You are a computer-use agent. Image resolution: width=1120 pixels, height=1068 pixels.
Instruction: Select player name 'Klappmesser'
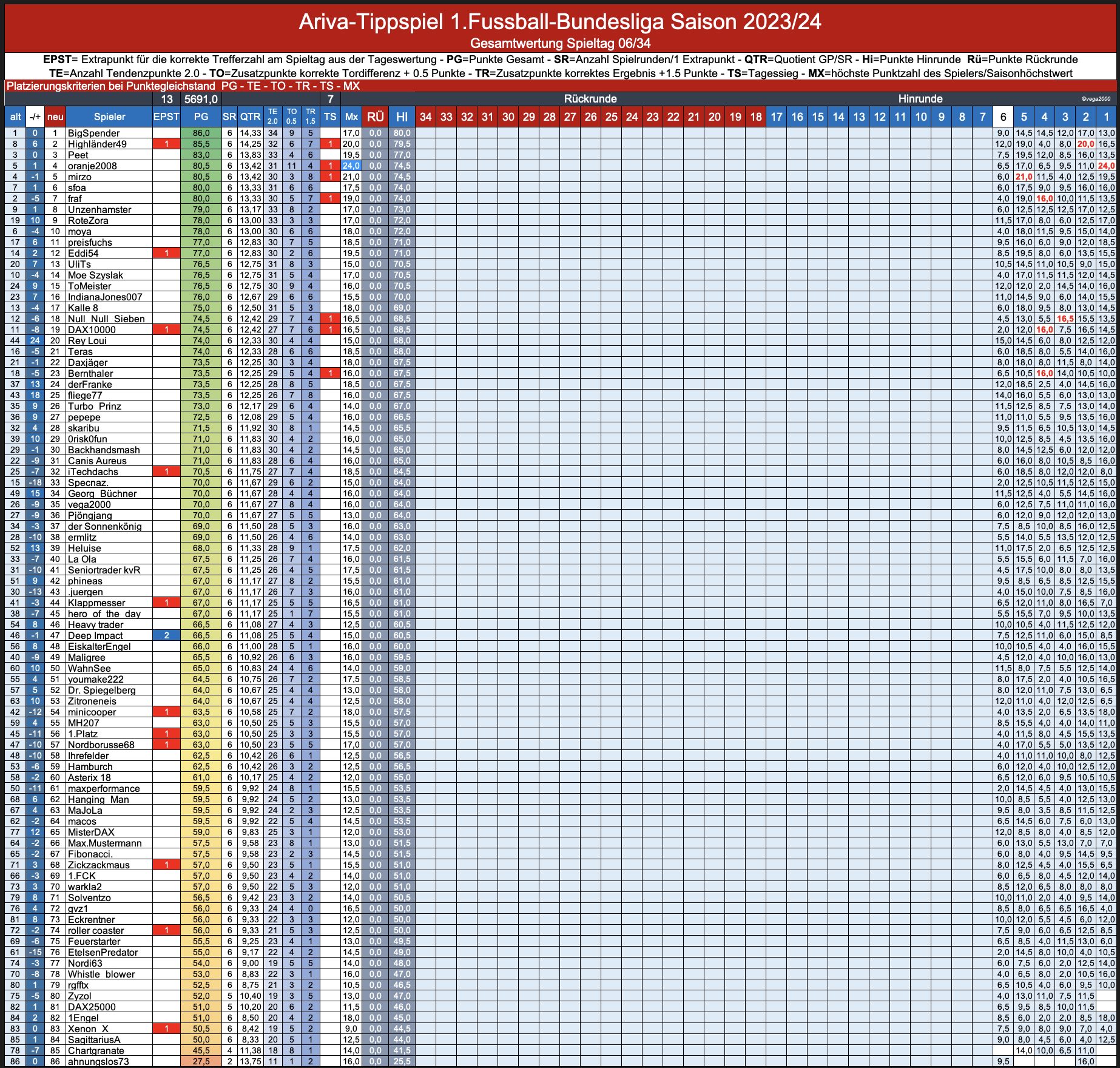[x=96, y=603]
